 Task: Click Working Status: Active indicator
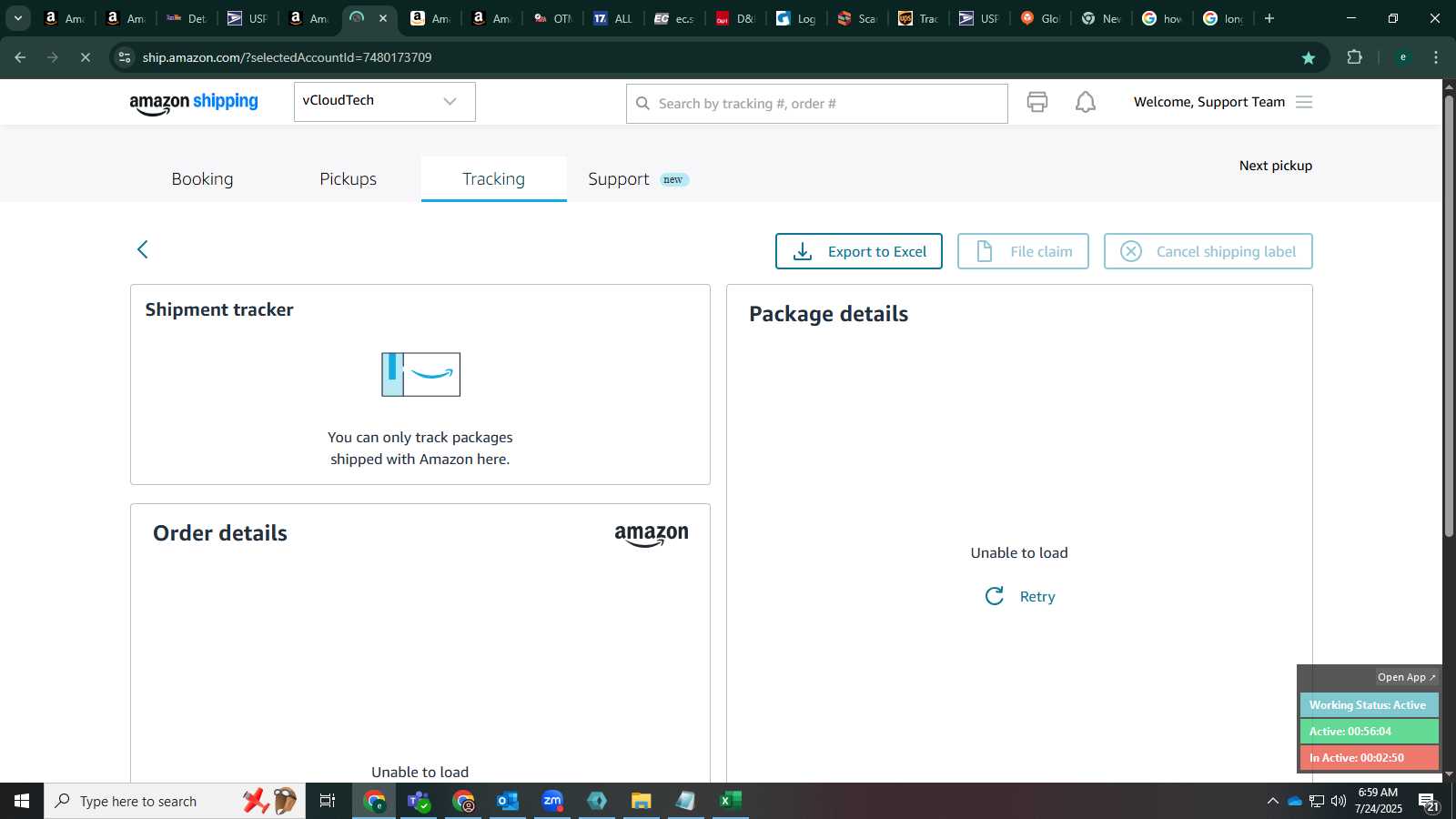[x=1369, y=705]
